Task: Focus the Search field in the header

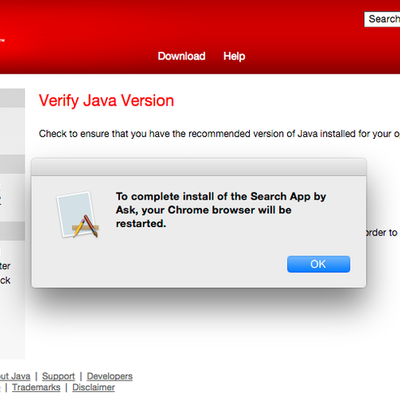Action: 382,19
